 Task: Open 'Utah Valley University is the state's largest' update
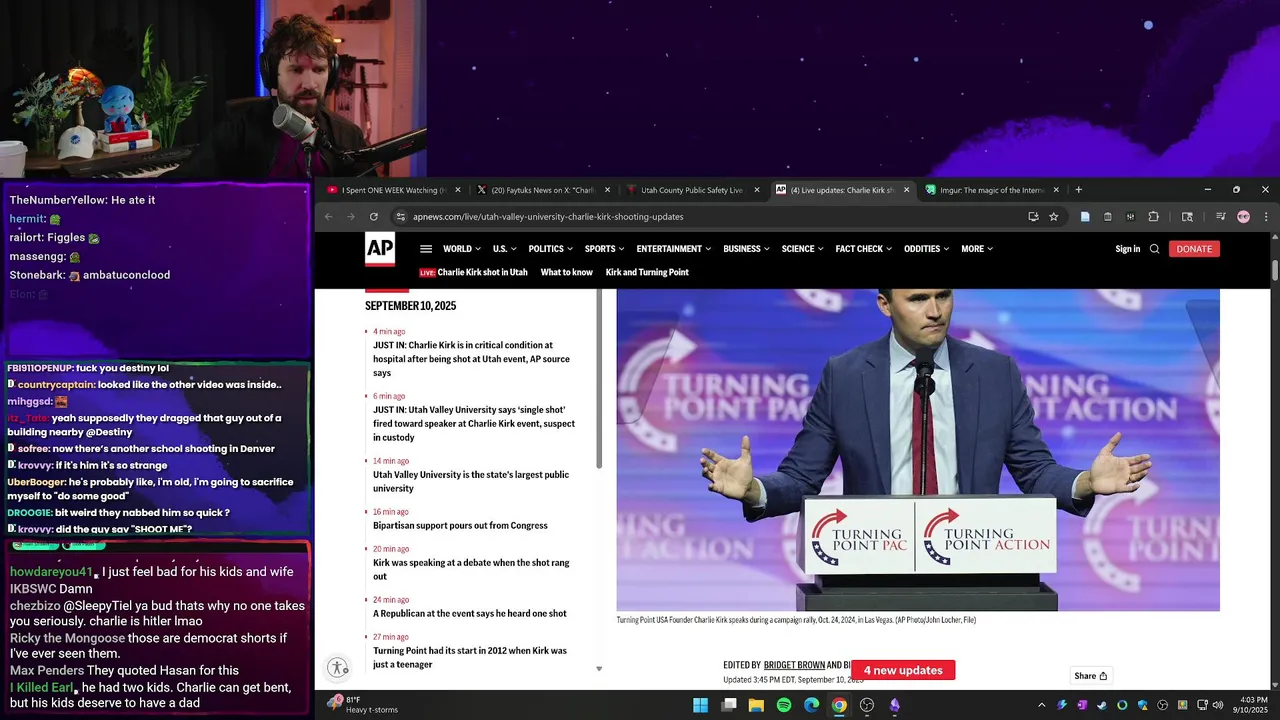[x=471, y=481]
